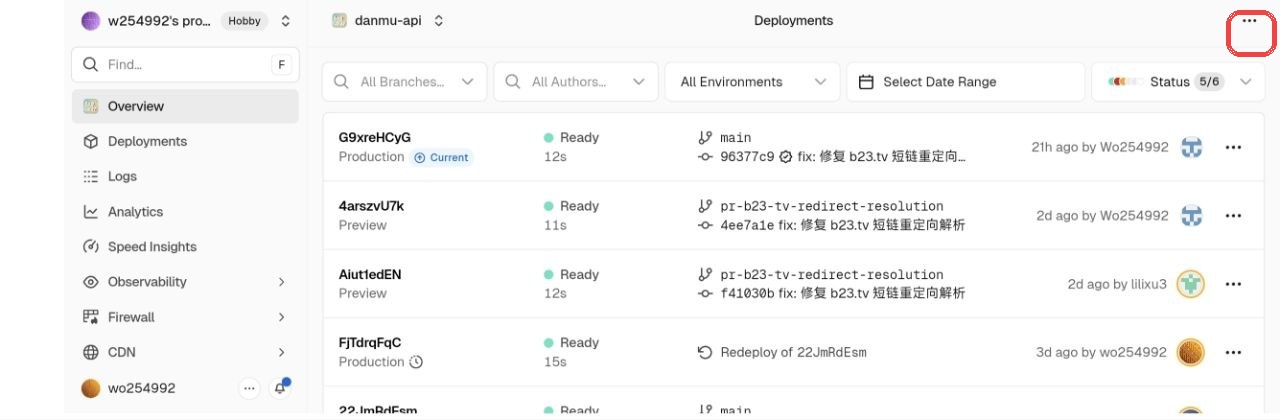Focus the Find search field
Viewport: 1280px width, 420px height.
[185, 64]
